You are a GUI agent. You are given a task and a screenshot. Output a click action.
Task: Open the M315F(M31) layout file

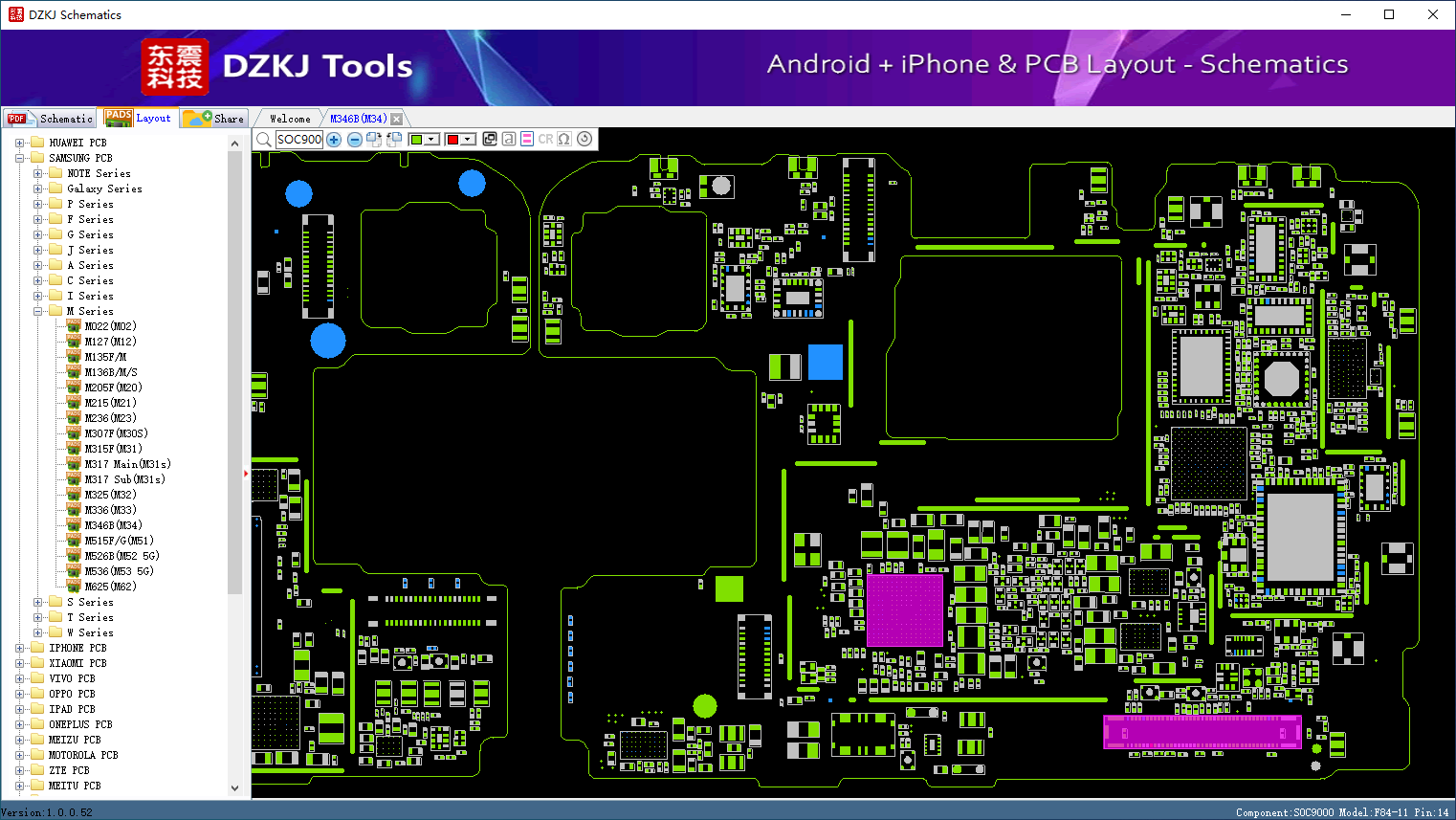coord(113,449)
